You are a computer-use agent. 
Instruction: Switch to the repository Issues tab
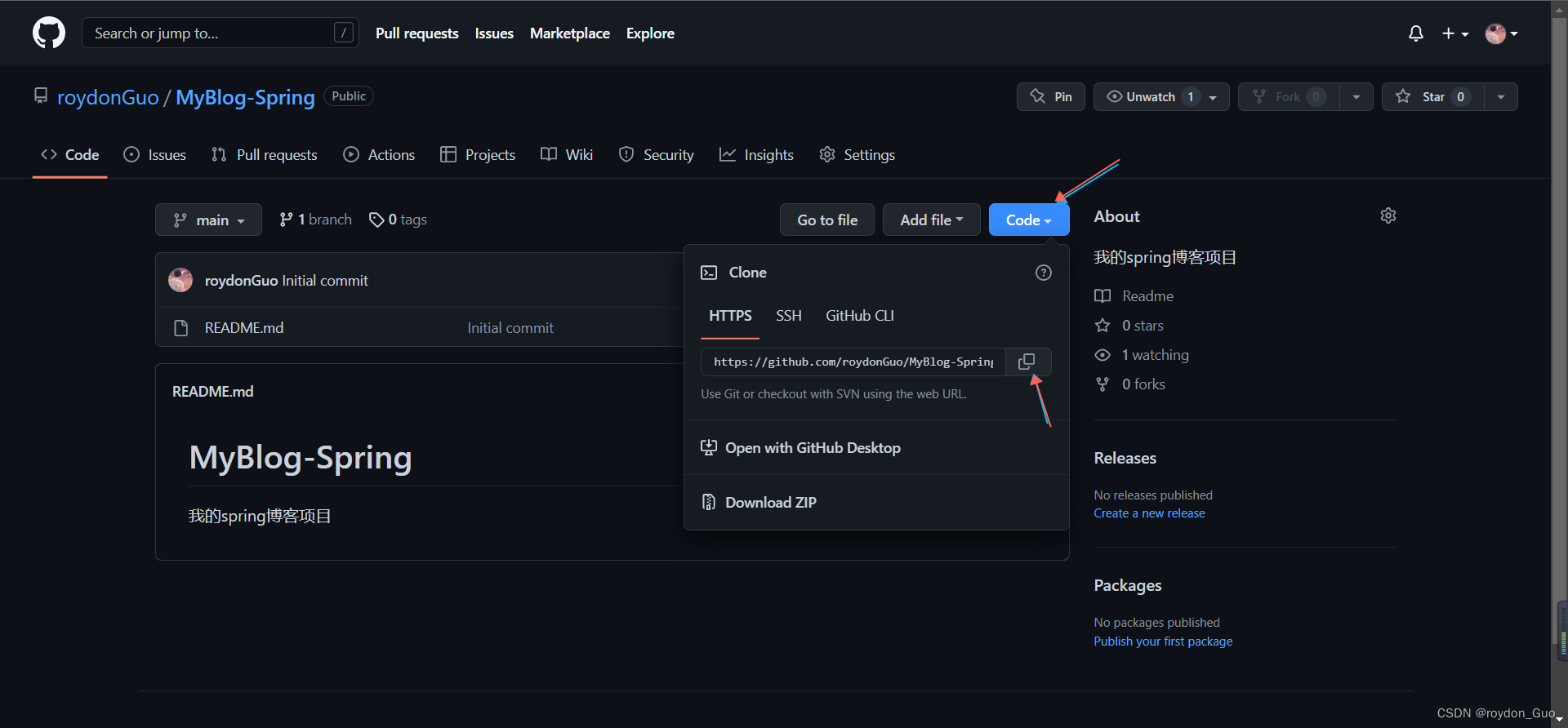point(154,154)
